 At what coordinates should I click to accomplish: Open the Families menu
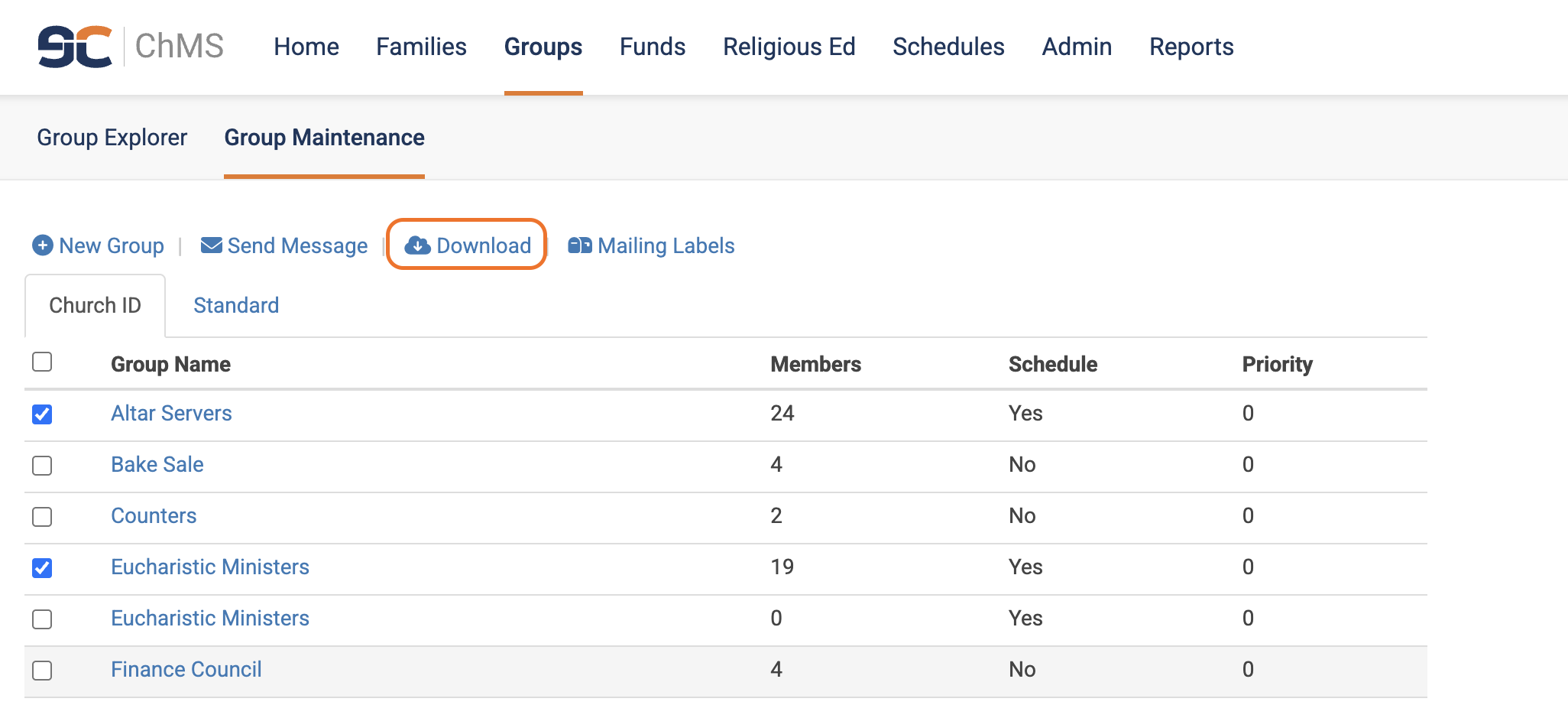pyautogui.click(x=421, y=47)
